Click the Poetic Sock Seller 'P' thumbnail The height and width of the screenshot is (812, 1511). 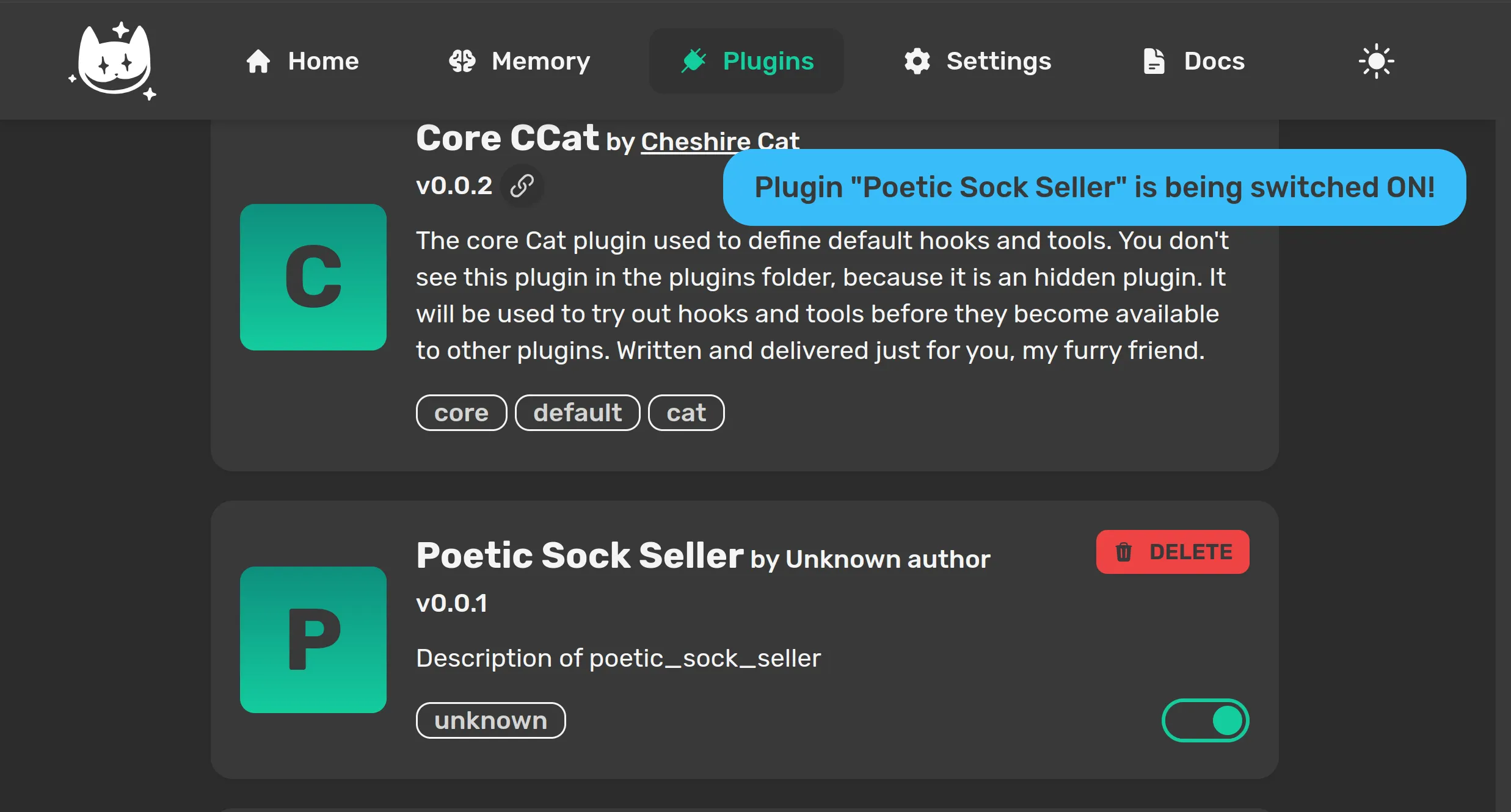click(313, 640)
